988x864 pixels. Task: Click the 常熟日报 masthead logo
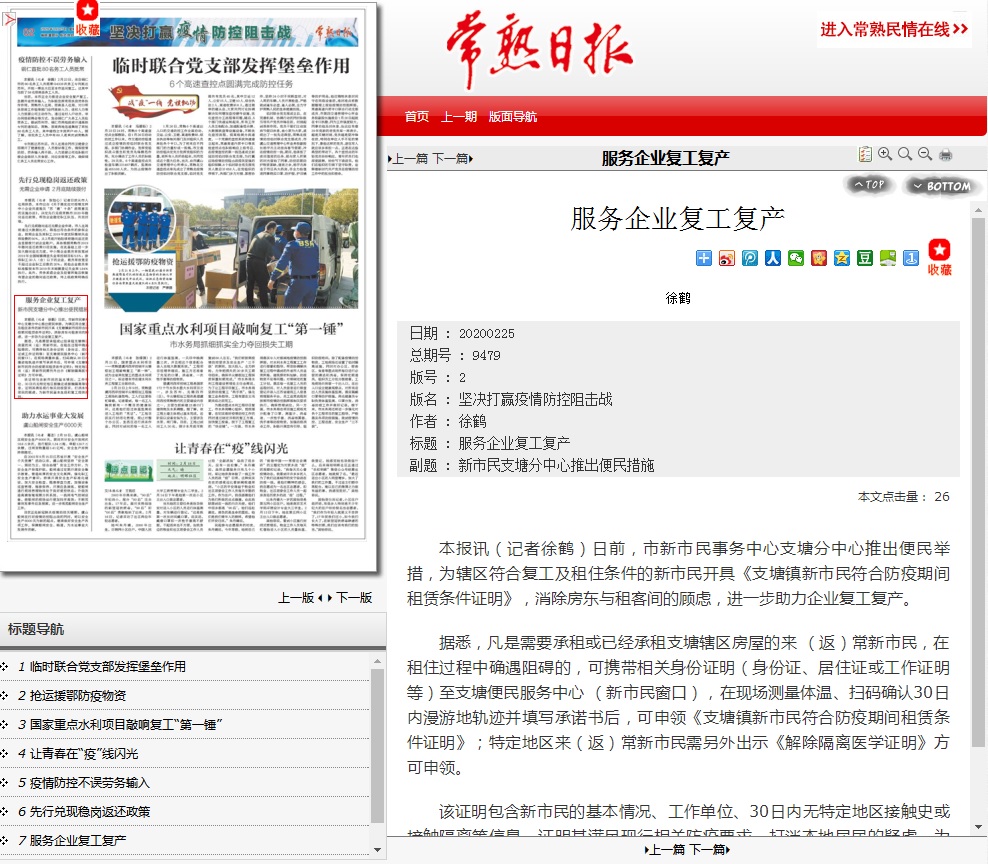coord(539,49)
